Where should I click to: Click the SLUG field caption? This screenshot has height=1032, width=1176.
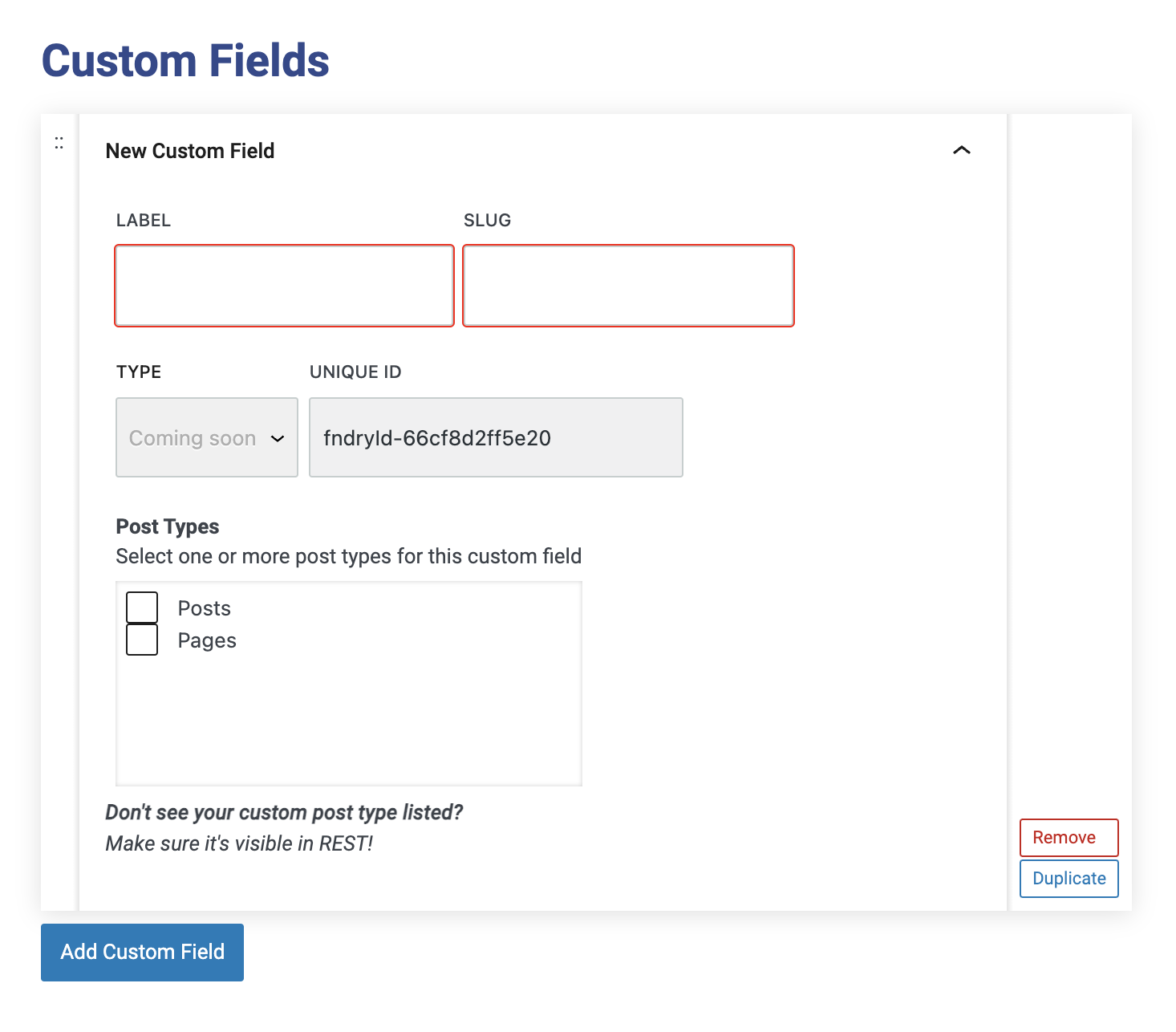pos(487,221)
